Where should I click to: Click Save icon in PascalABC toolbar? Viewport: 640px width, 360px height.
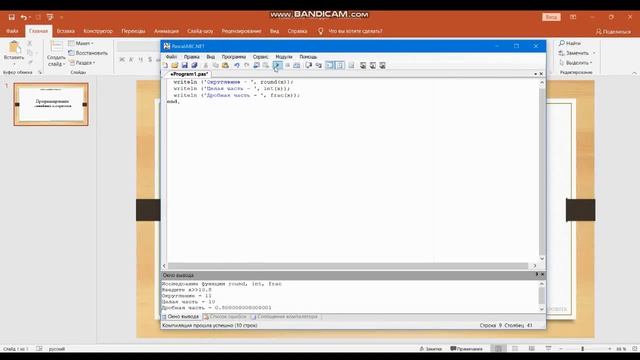[184, 65]
